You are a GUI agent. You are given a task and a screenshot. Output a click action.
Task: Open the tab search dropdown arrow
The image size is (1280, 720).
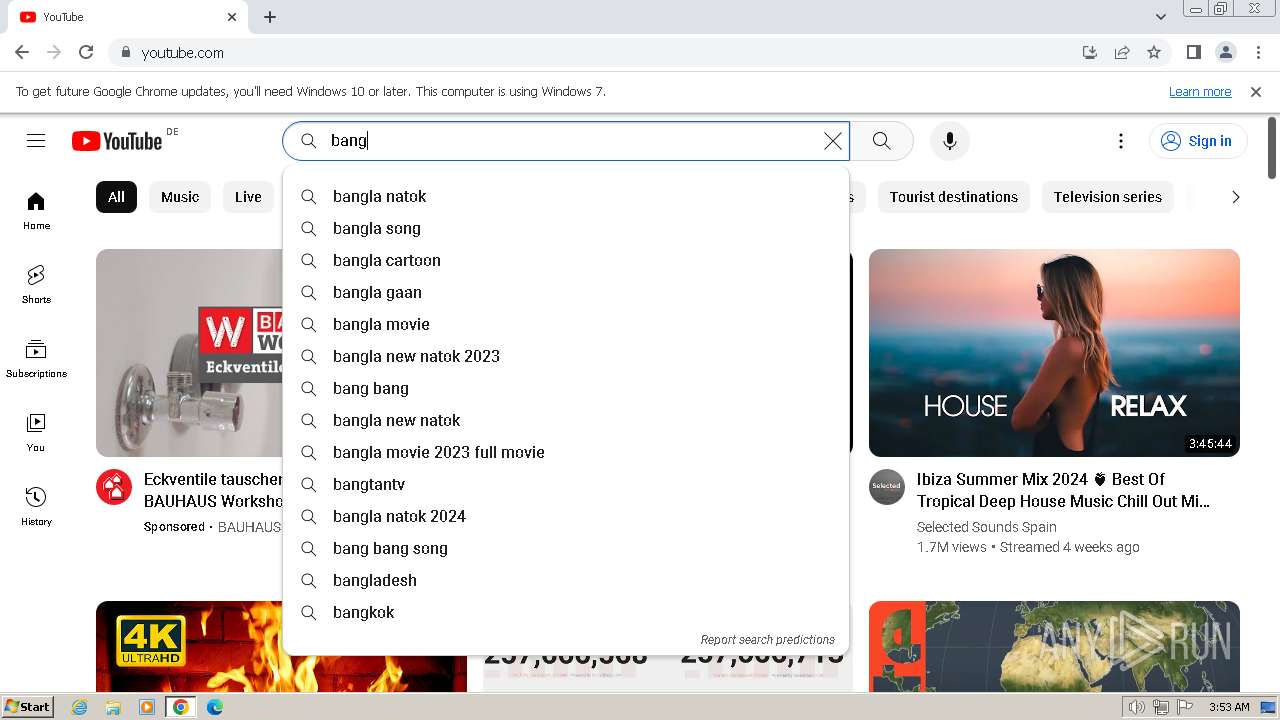pos(1161,17)
